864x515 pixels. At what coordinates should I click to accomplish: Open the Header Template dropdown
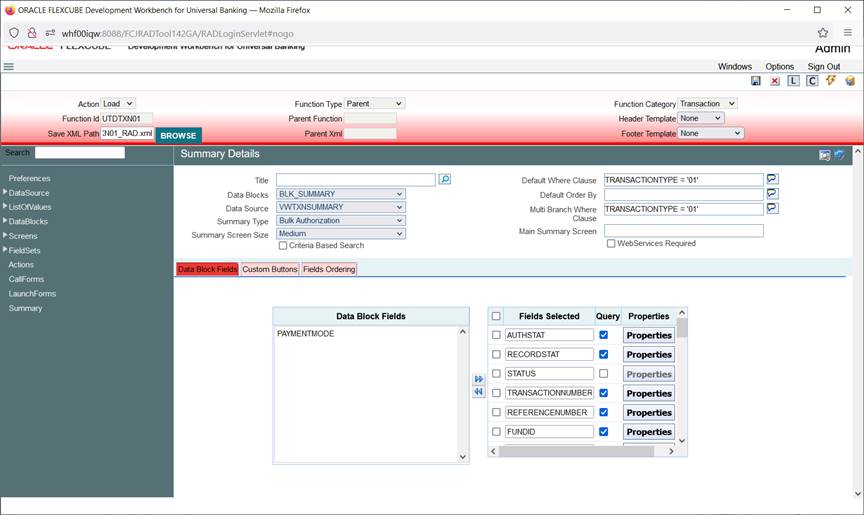coord(700,118)
